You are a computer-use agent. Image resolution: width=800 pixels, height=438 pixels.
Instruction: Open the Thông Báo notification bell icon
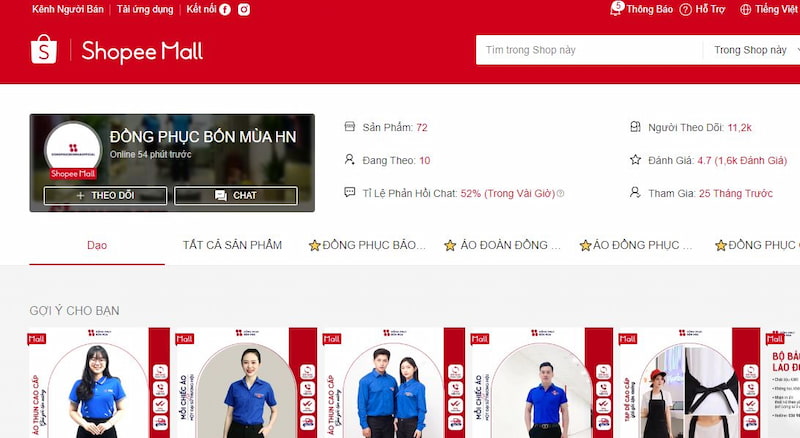click(616, 9)
